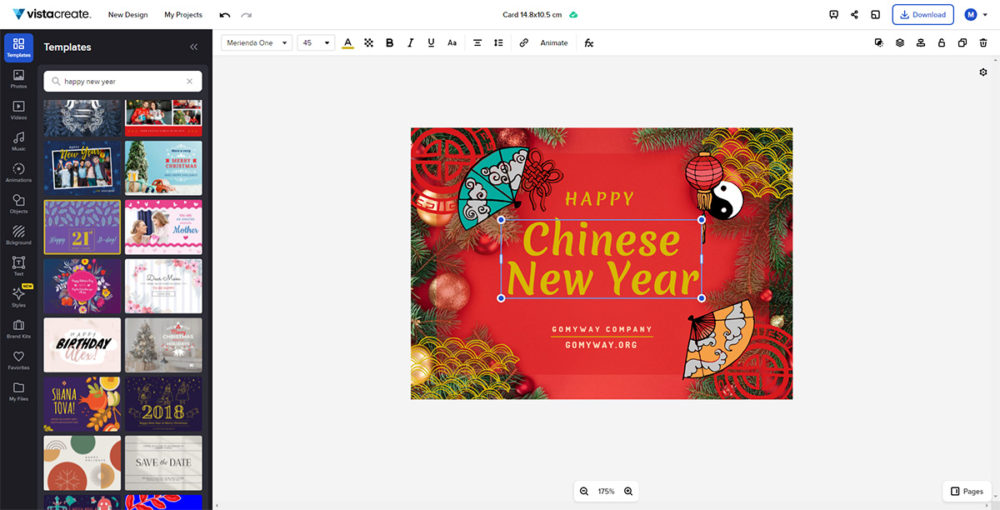The height and width of the screenshot is (510, 1000).
Task: Lock the selected element
Action: (941, 43)
